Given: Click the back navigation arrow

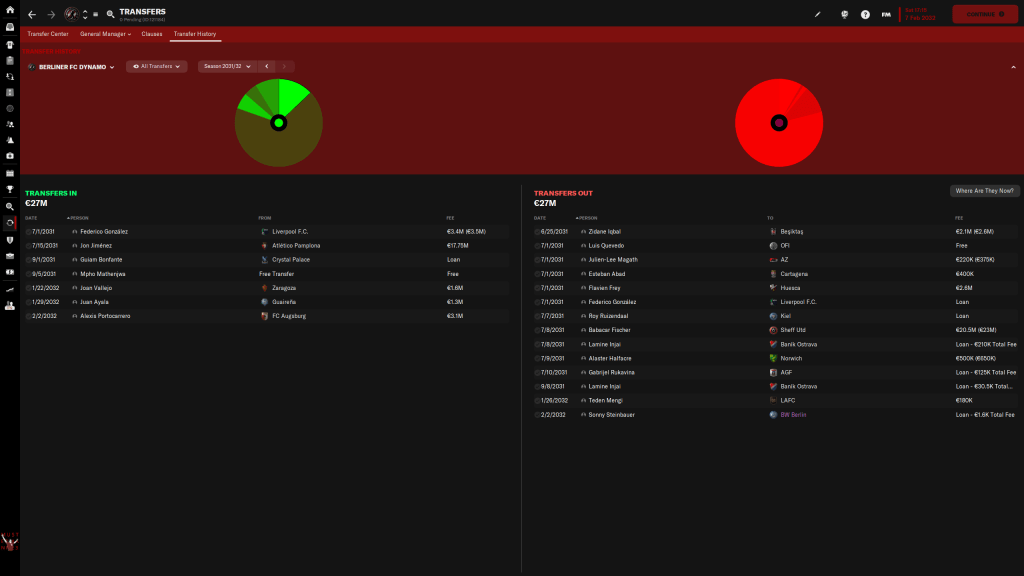Looking at the screenshot, I should point(32,15).
